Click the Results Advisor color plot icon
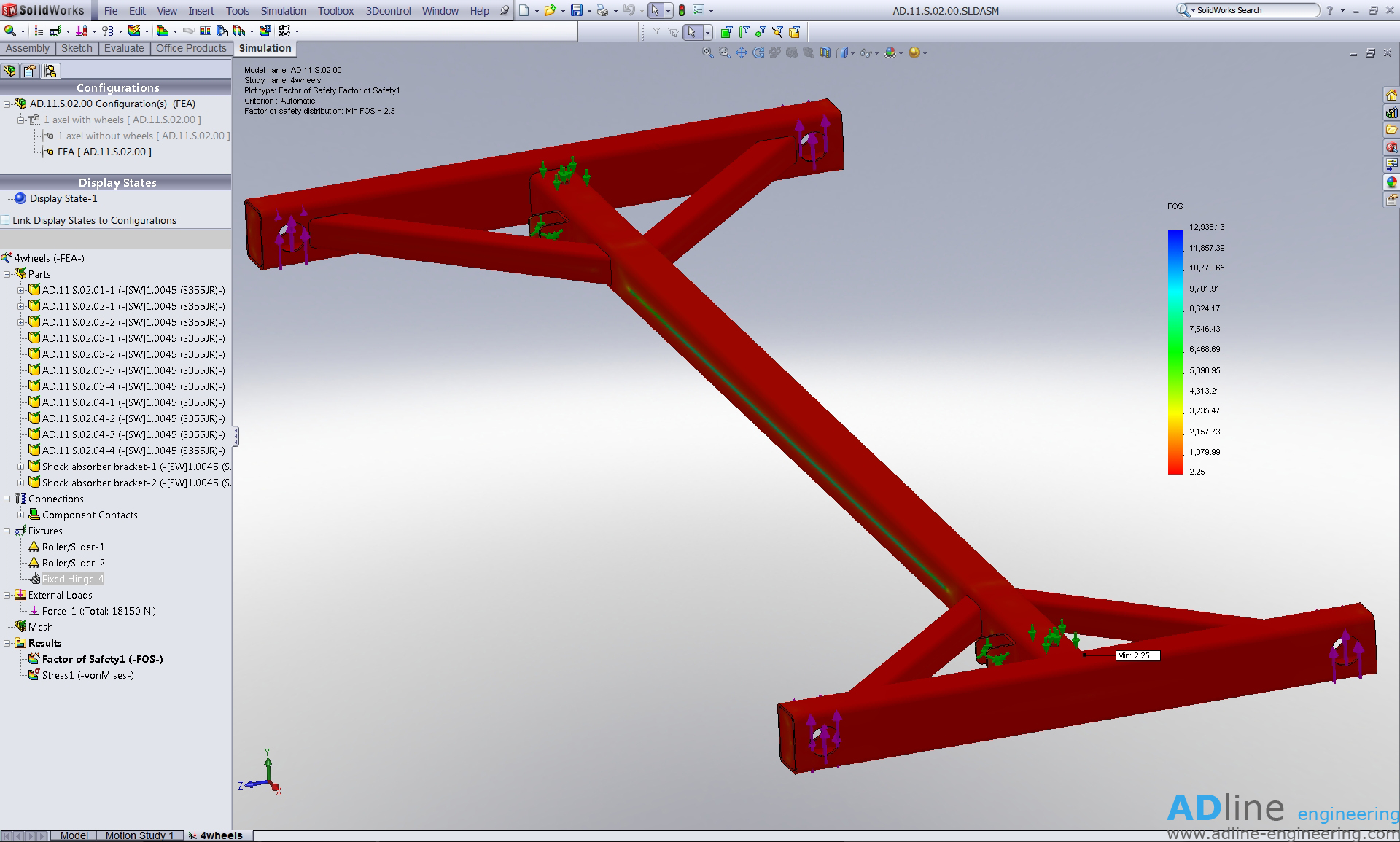This screenshot has height=842, width=1400. (x=162, y=31)
